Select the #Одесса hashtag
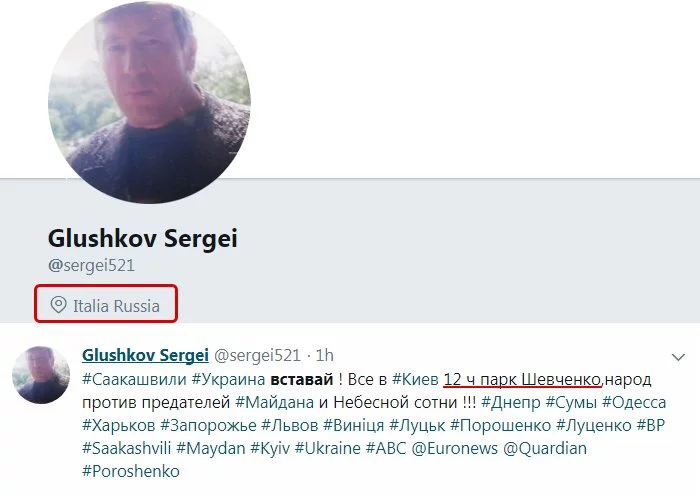 tap(634, 403)
